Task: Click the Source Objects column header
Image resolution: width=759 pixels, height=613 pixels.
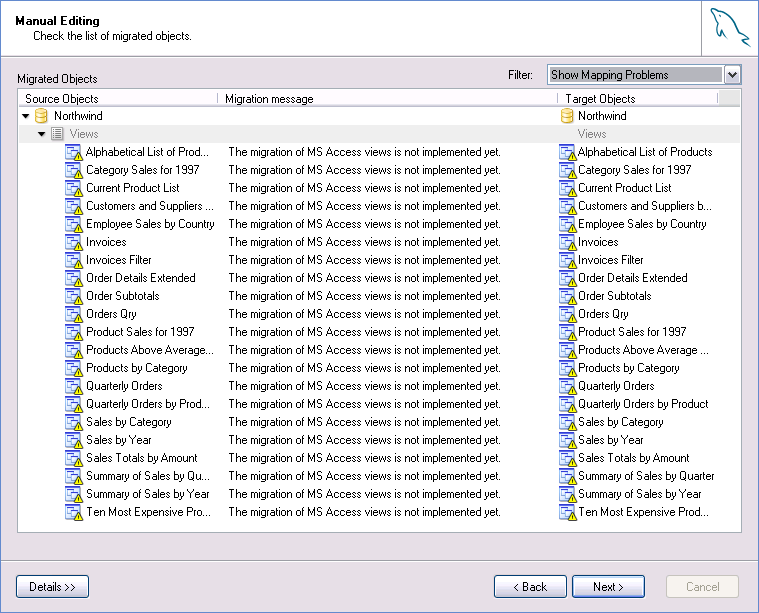Action: coord(118,99)
